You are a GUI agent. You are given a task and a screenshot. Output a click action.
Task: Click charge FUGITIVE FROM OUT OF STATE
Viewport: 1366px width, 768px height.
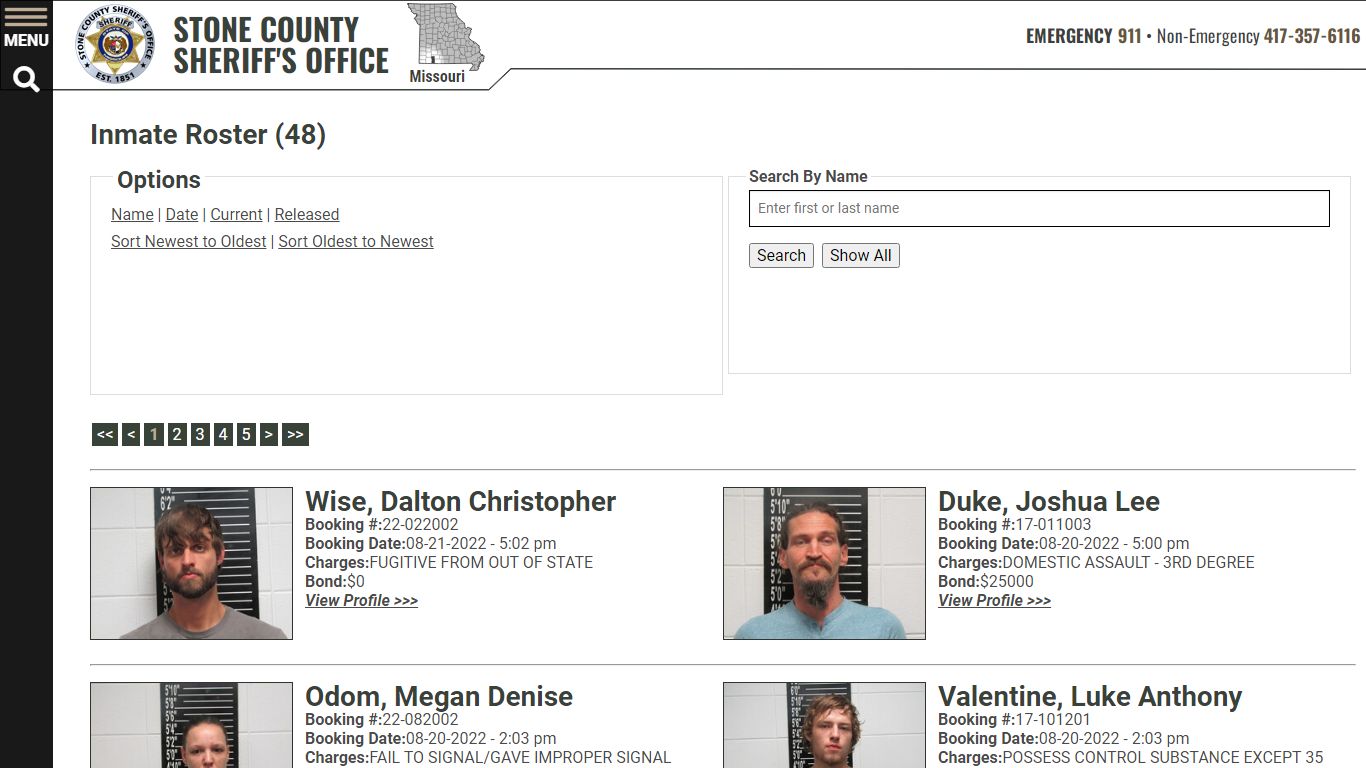click(x=481, y=562)
